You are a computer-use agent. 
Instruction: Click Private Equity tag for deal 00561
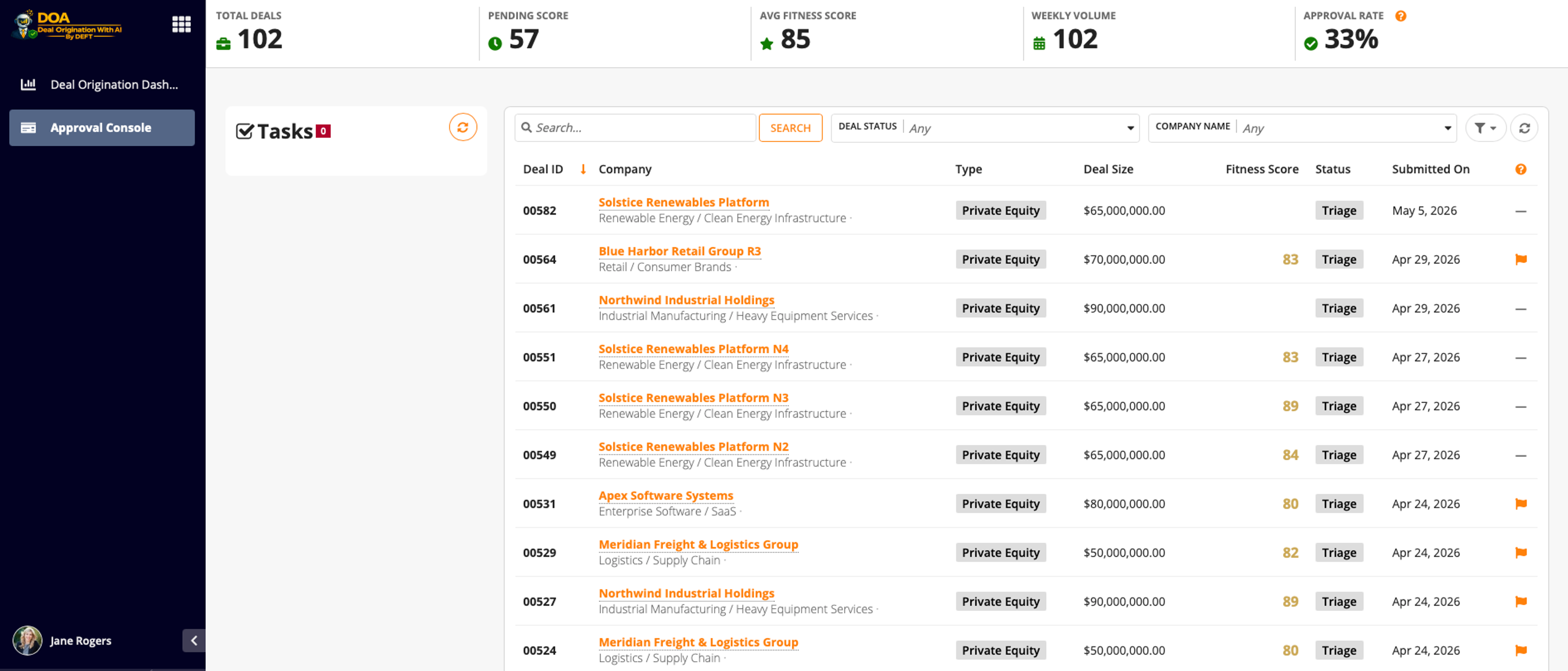[1000, 308]
